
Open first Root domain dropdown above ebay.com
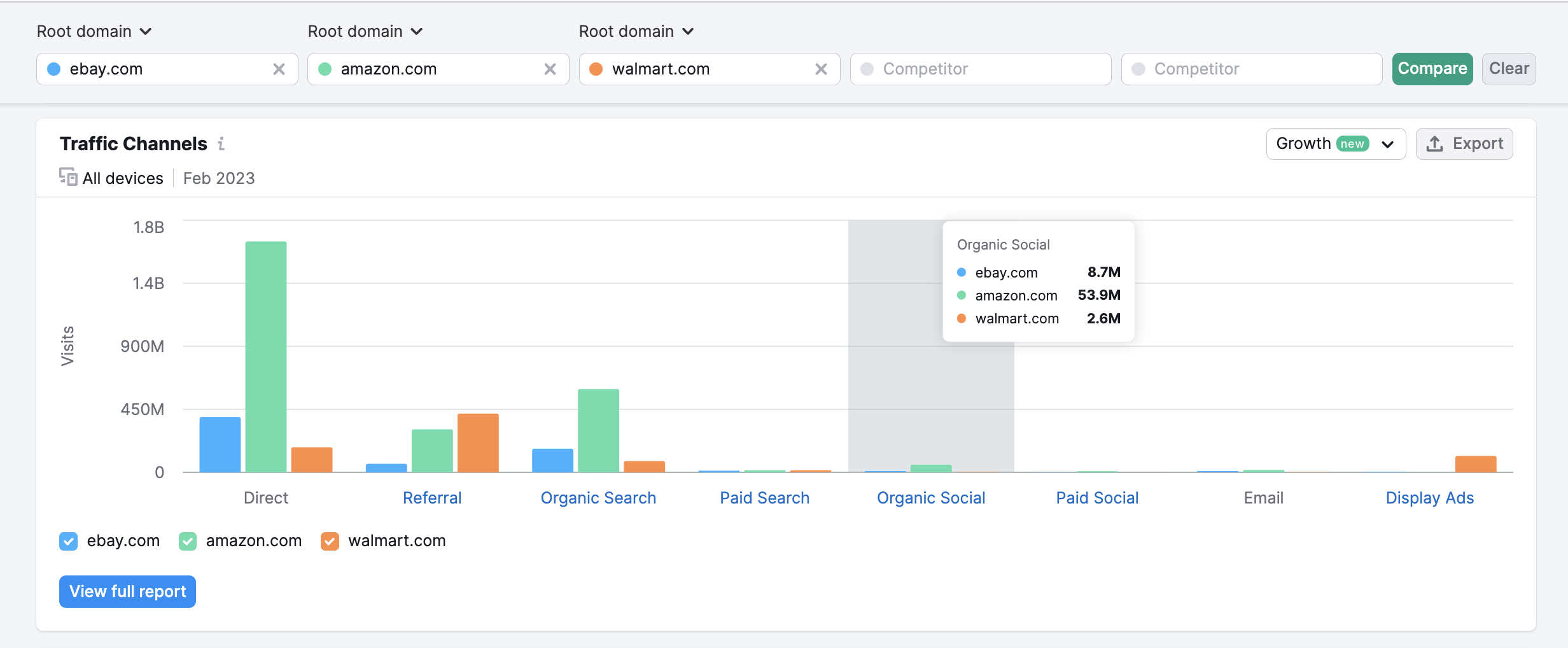tap(94, 31)
